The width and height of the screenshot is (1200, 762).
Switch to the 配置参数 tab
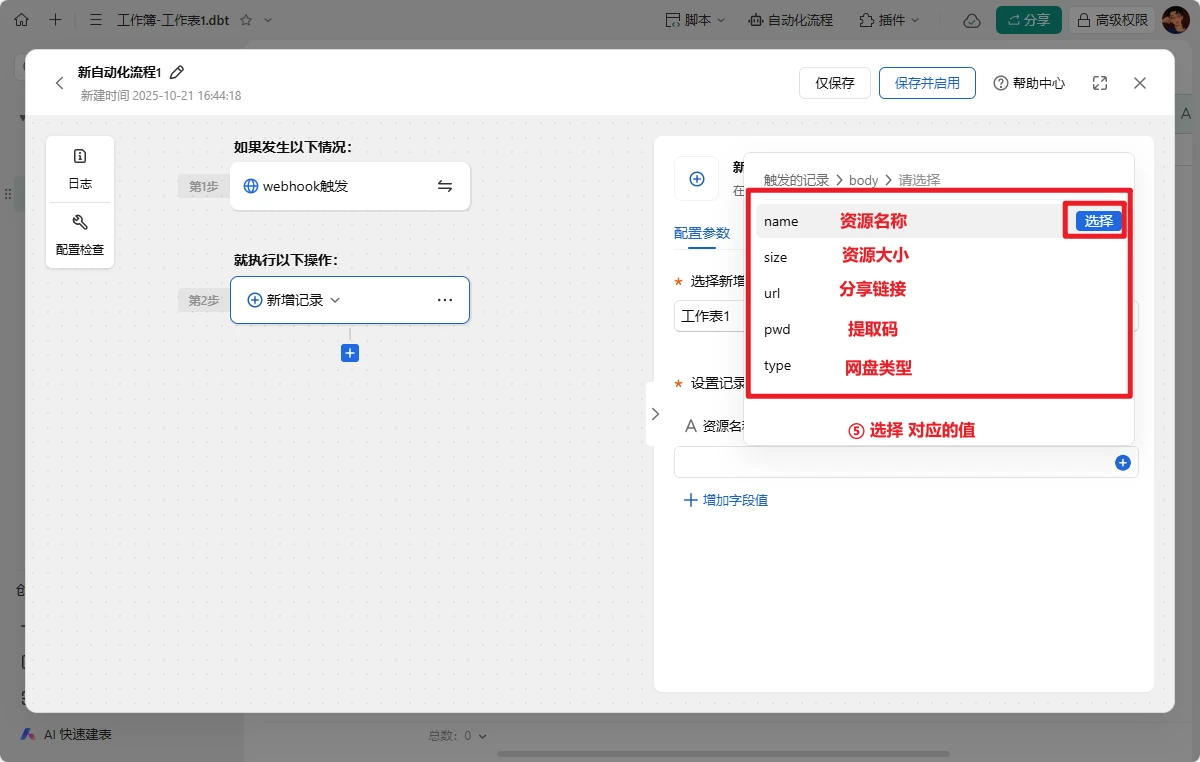pyautogui.click(x=702, y=233)
